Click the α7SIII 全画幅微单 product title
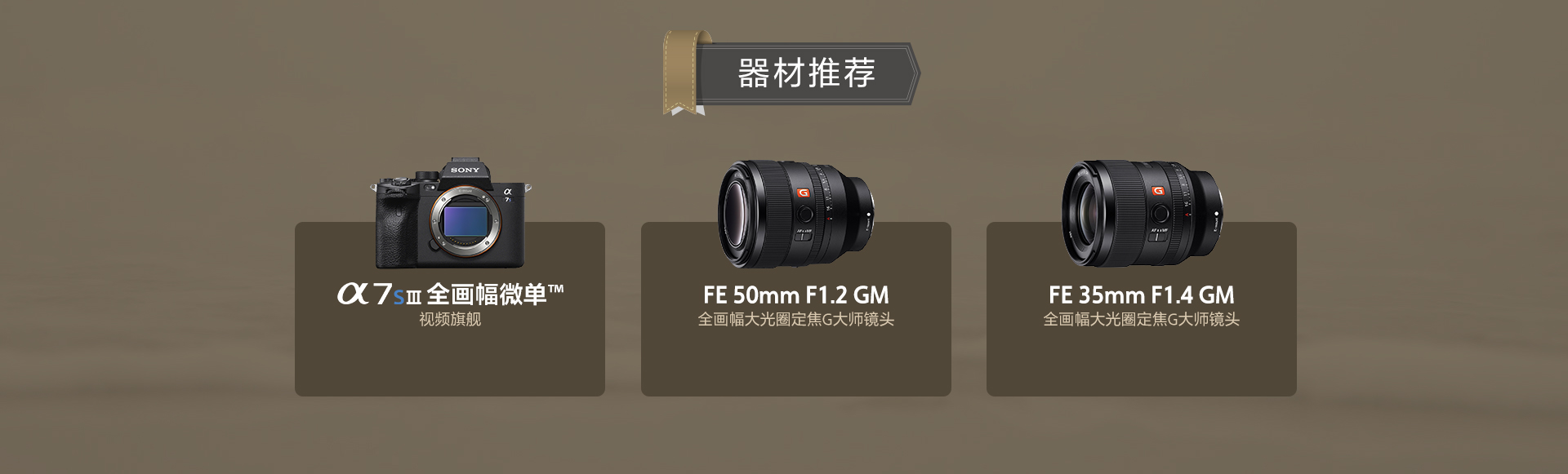The height and width of the screenshot is (474, 1568). pos(450,294)
